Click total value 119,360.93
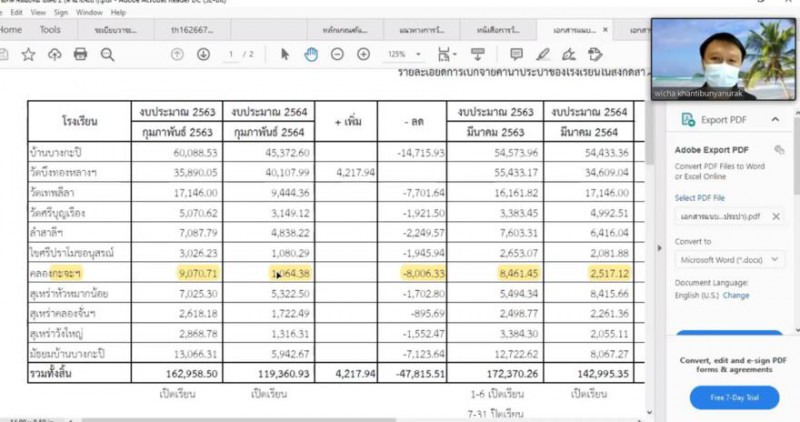The width and height of the screenshot is (800, 422). tap(283, 374)
